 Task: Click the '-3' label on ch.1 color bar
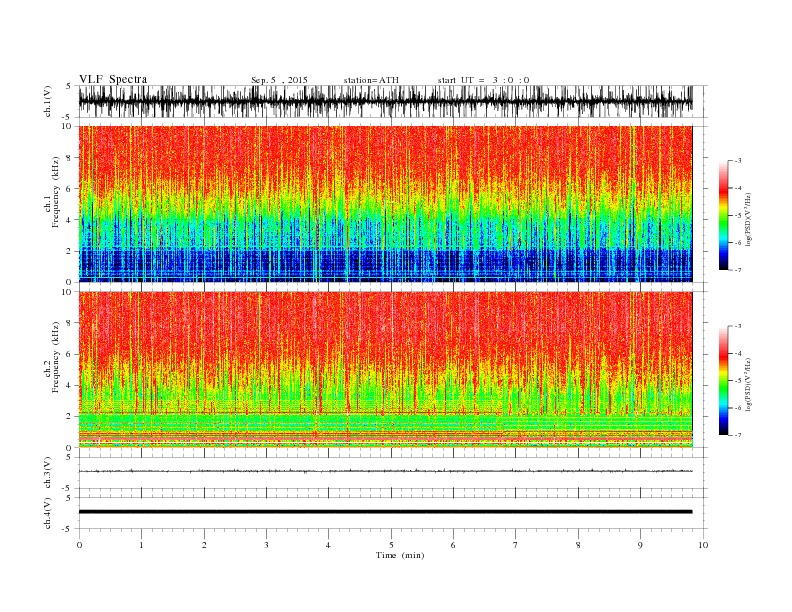click(x=737, y=161)
